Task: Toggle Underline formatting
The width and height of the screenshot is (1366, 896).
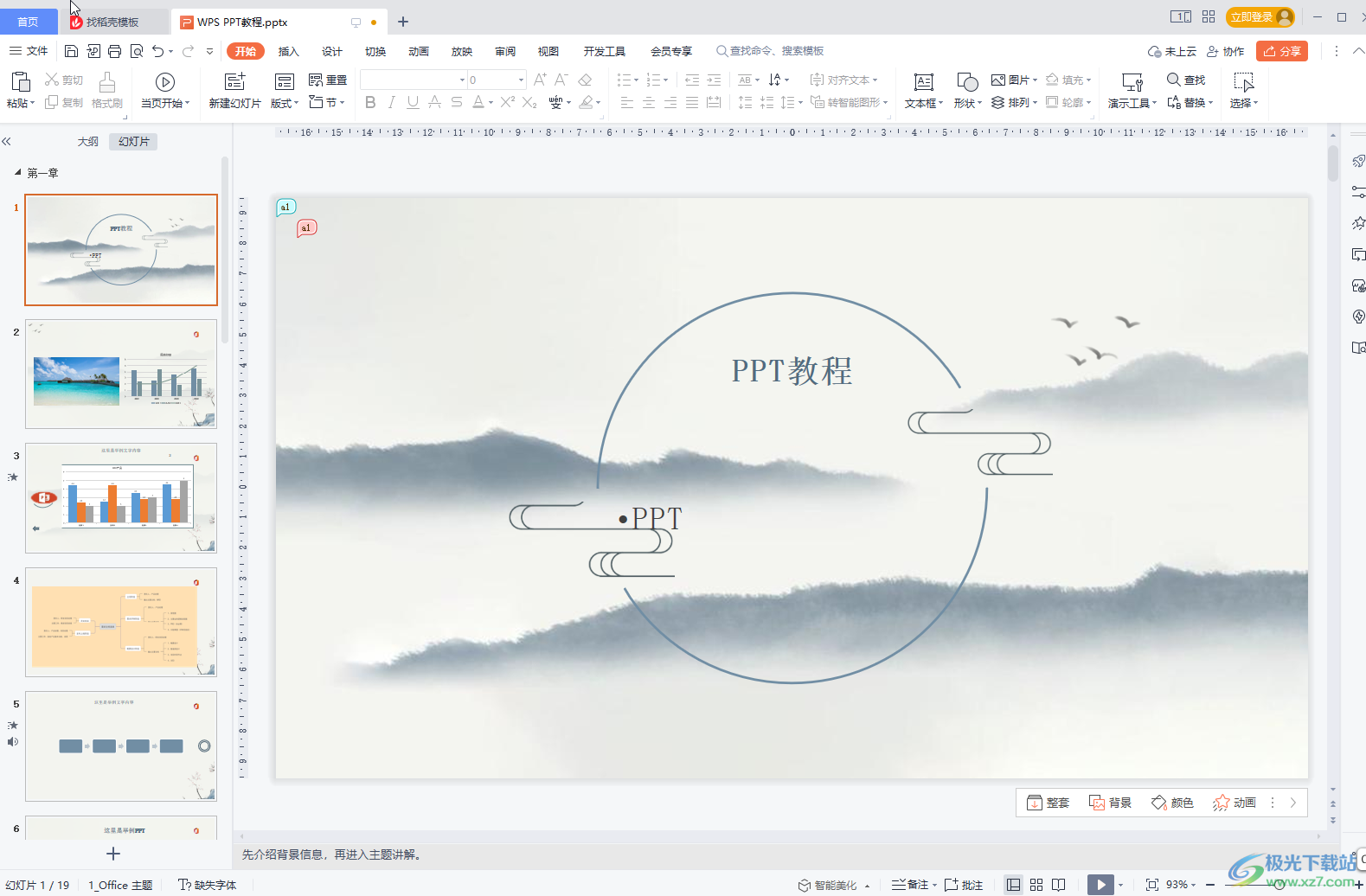Action: pyautogui.click(x=413, y=102)
